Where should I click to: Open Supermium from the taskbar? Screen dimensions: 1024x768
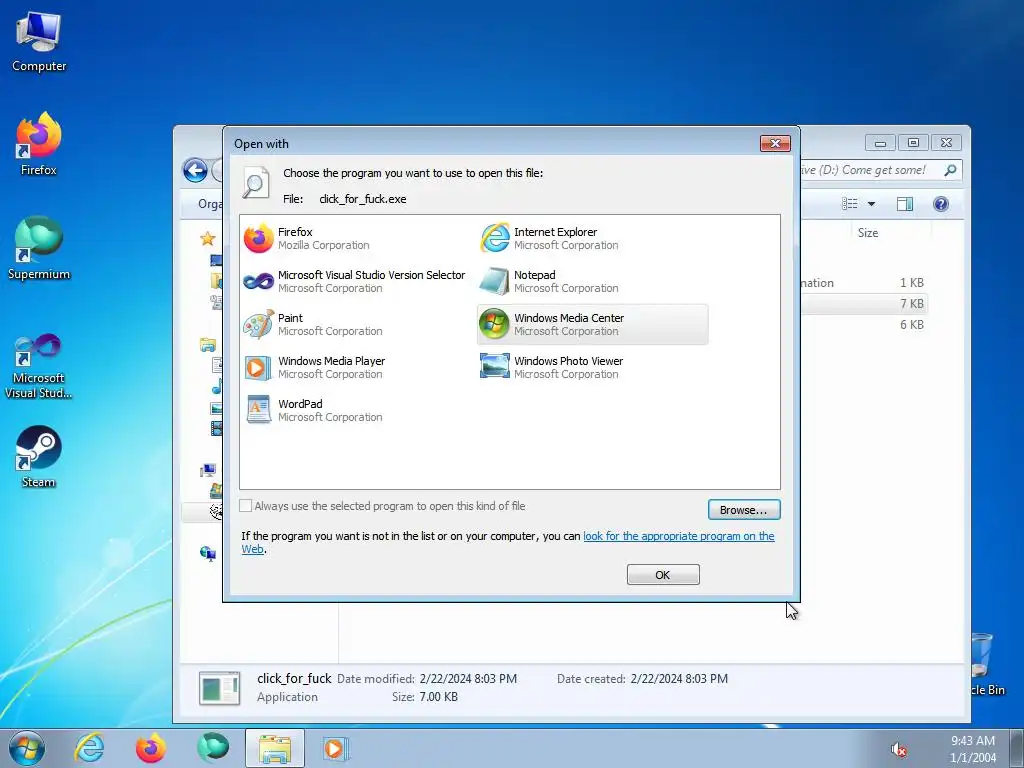[x=213, y=748]
